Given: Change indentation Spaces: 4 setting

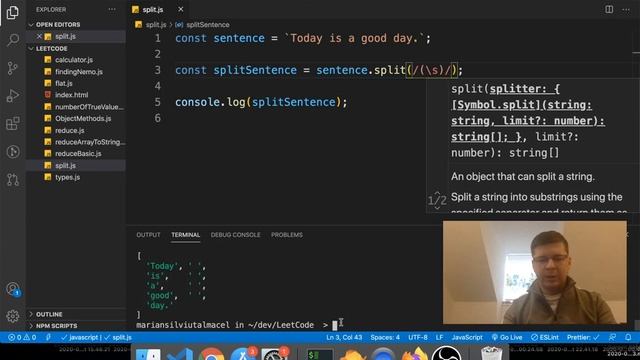Looking at the screenshot, I should pos(385,338).
